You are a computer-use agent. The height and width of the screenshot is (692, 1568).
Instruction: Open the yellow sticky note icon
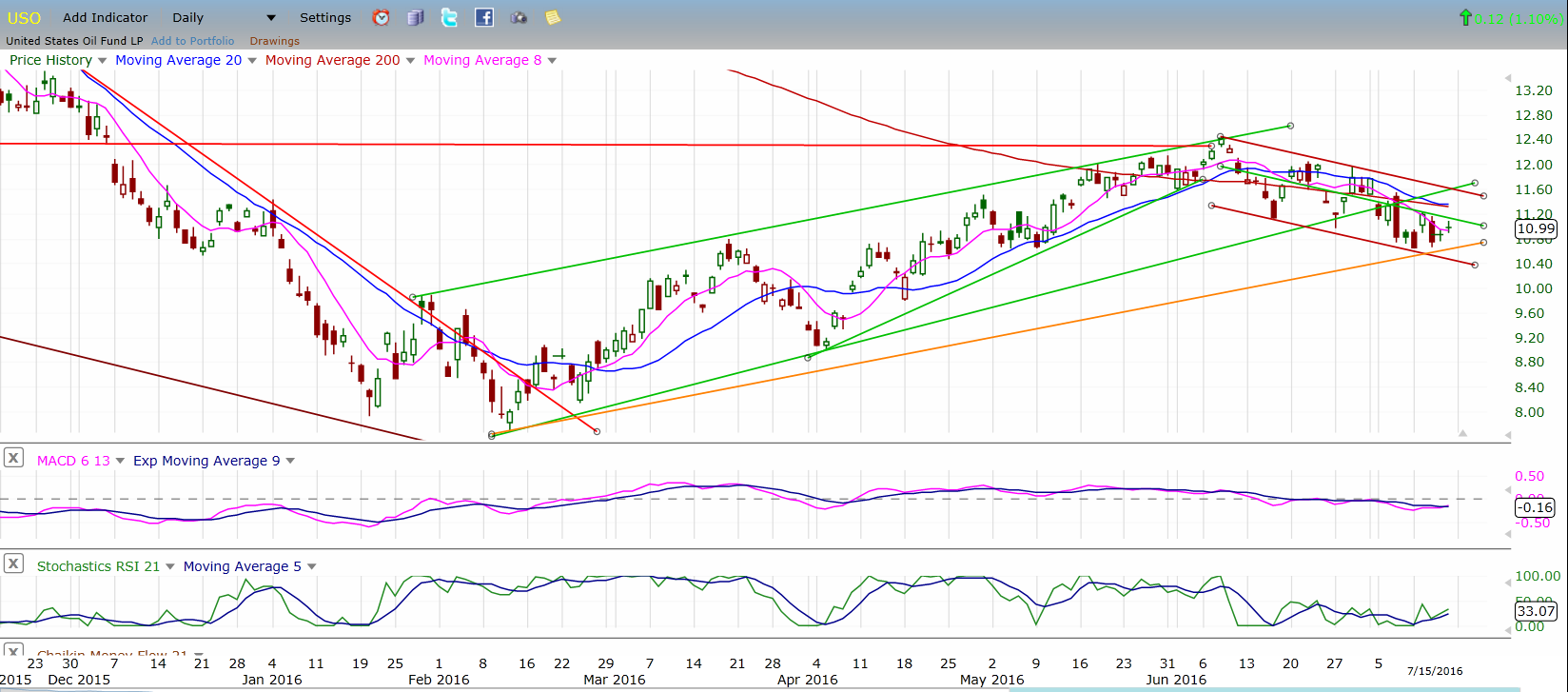[553, 17]
